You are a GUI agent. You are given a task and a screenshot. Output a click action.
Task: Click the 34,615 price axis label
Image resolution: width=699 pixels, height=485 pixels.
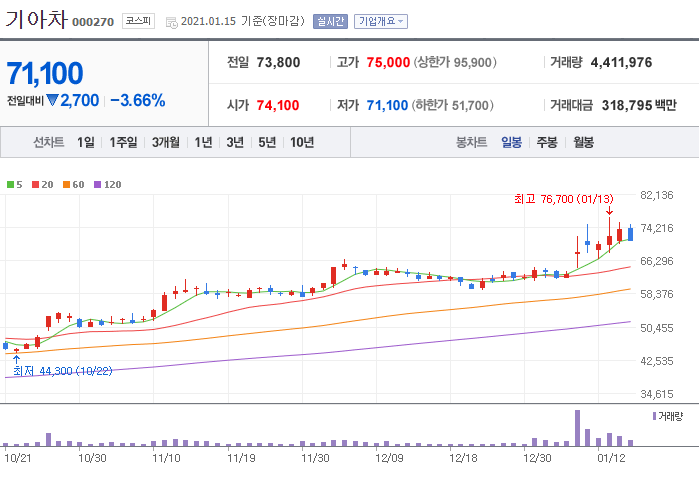tap(657, 394)
